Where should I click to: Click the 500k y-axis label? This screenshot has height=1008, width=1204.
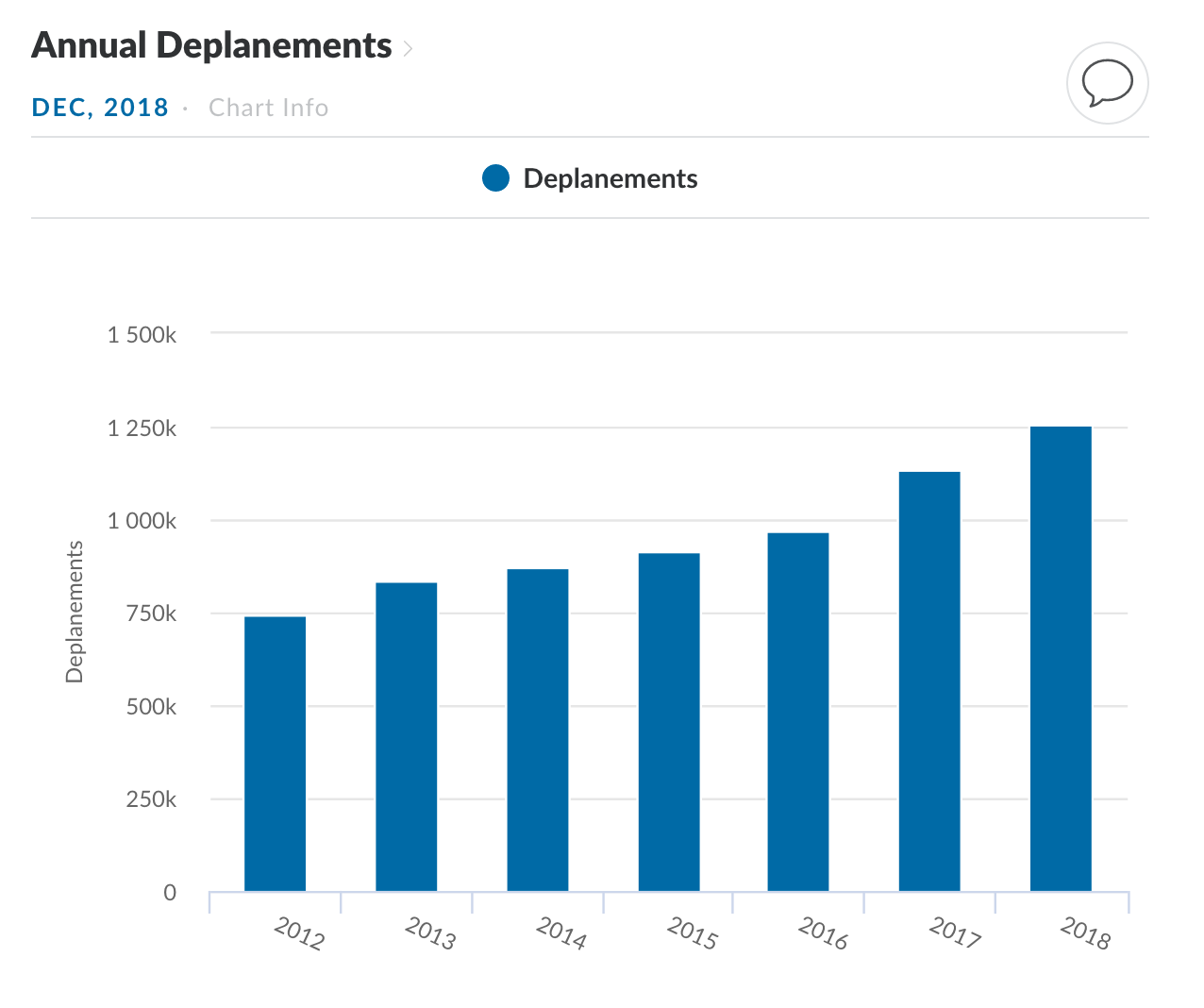click(x=151, y=707)
